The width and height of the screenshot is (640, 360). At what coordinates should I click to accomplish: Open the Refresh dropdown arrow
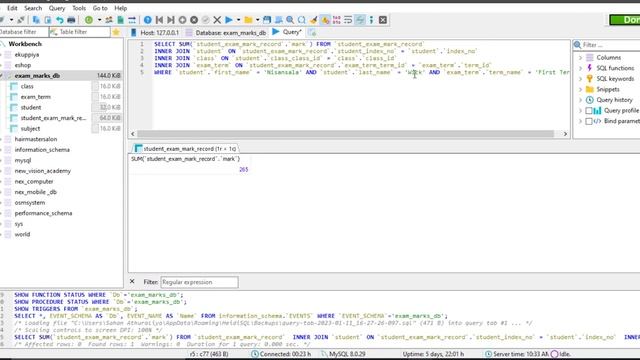tap(99, 20)
